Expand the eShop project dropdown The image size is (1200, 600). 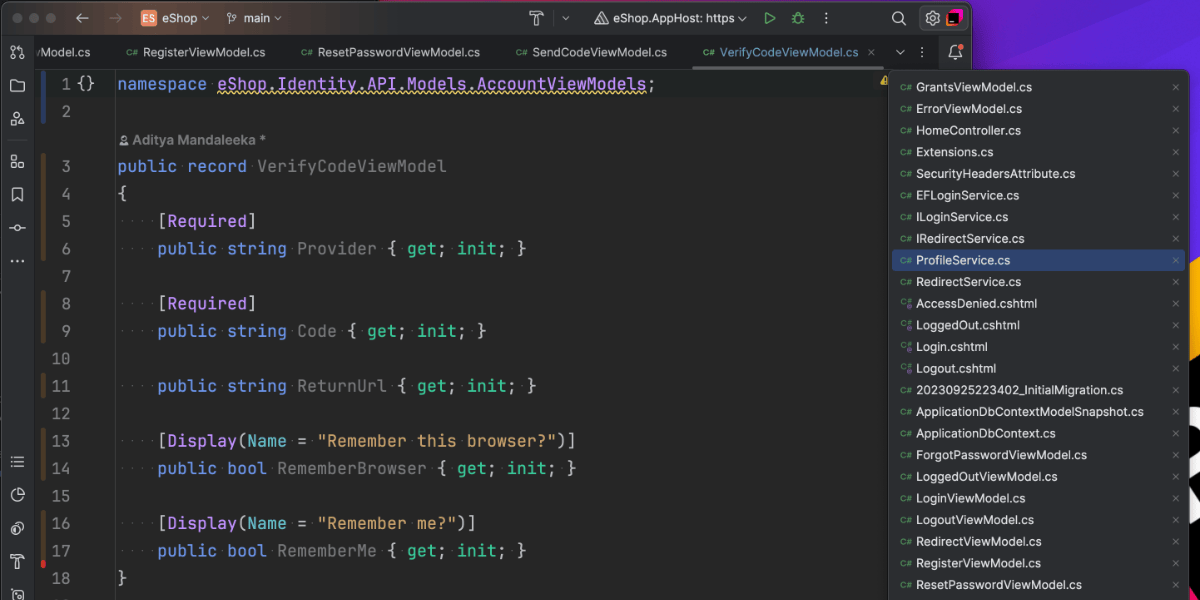pos(176,18)
